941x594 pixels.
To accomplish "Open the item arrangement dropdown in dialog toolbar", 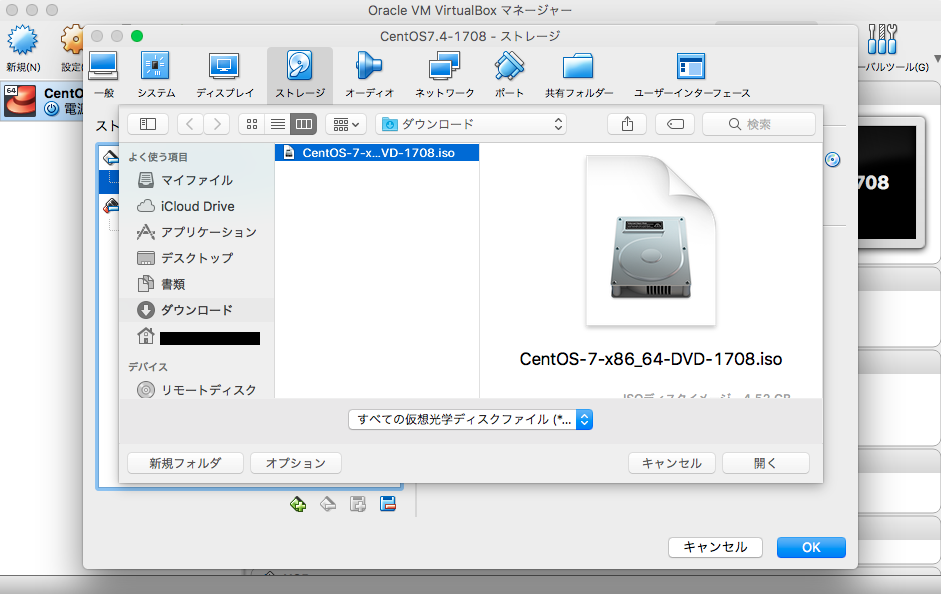I will coord(344,124).
